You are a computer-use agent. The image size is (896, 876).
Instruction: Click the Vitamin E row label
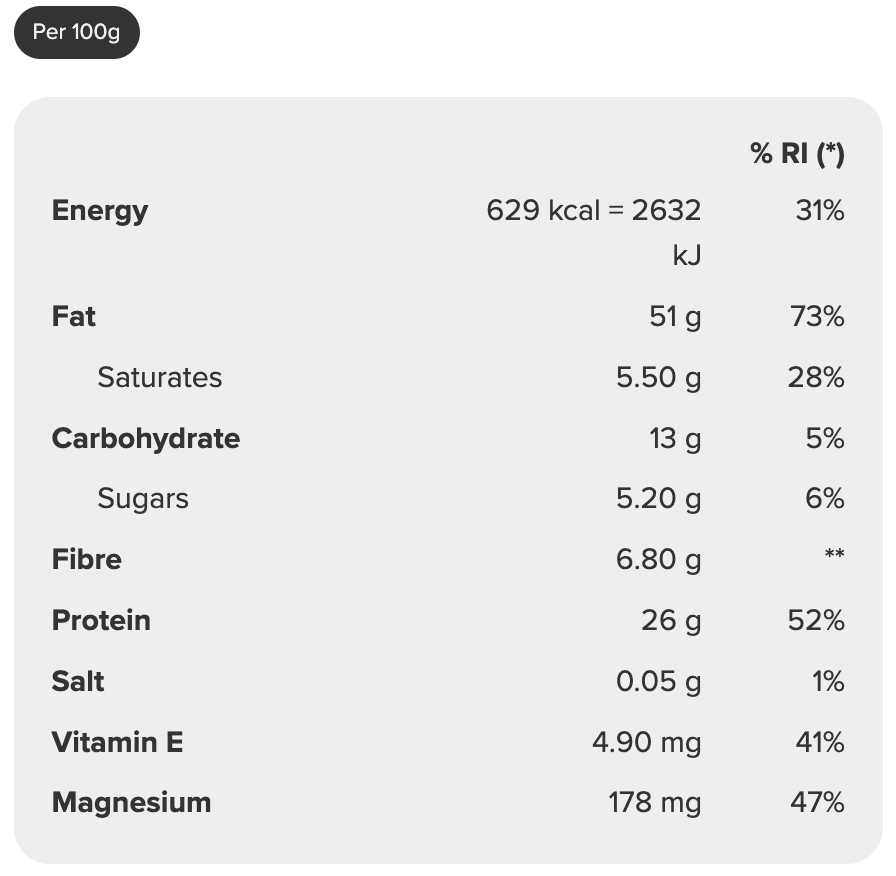[x=118, y=743]
